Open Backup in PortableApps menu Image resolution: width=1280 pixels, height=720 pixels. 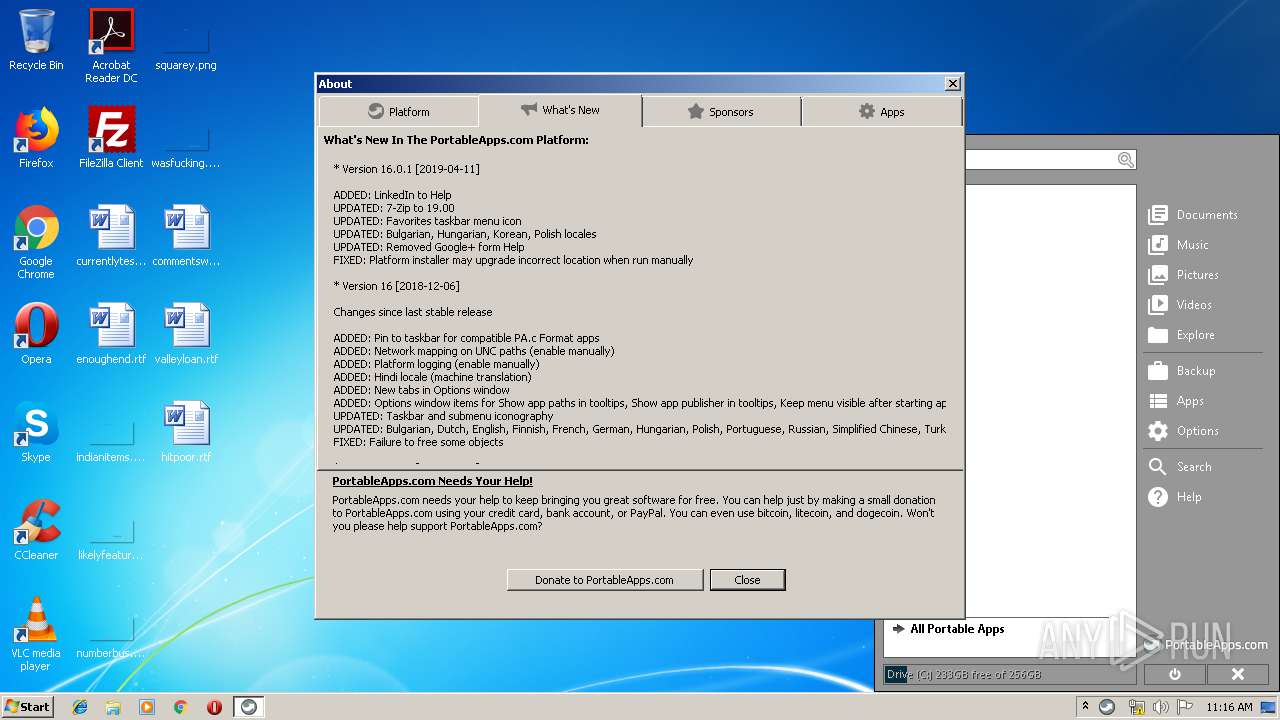click(x=1182, y=371)
